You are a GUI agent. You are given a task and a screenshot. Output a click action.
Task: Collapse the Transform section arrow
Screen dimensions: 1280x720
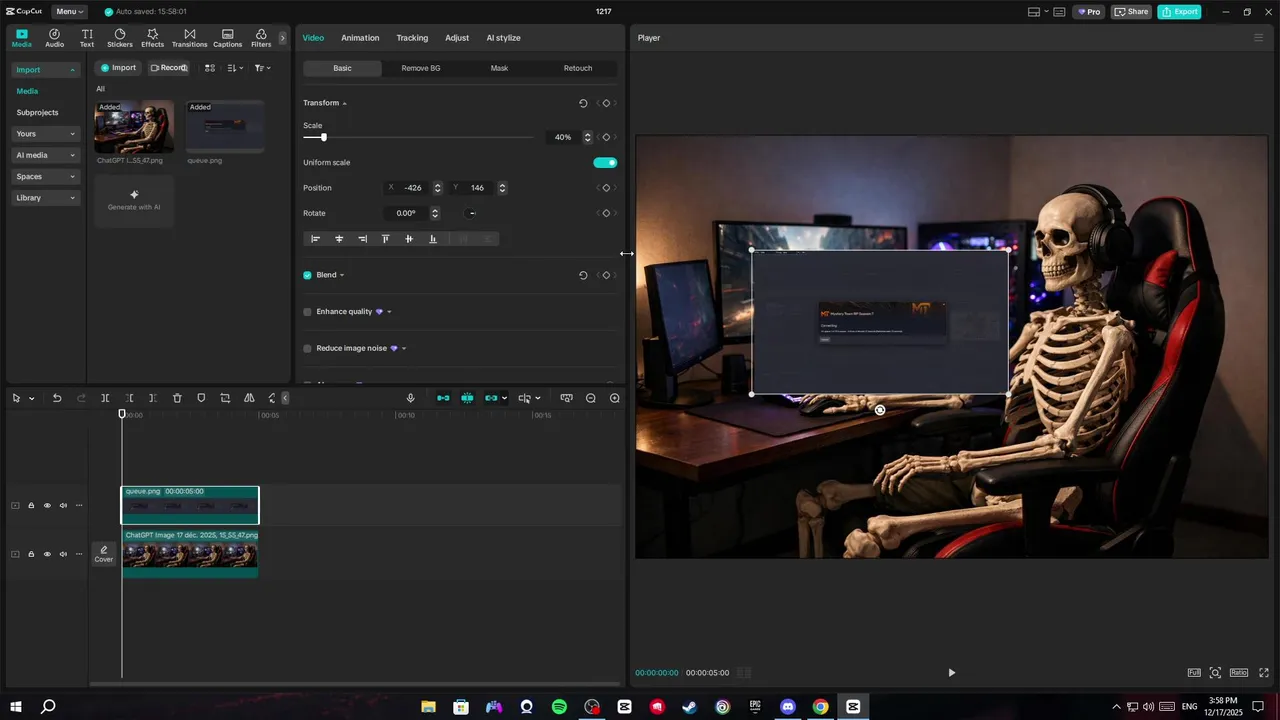(345, 104)
